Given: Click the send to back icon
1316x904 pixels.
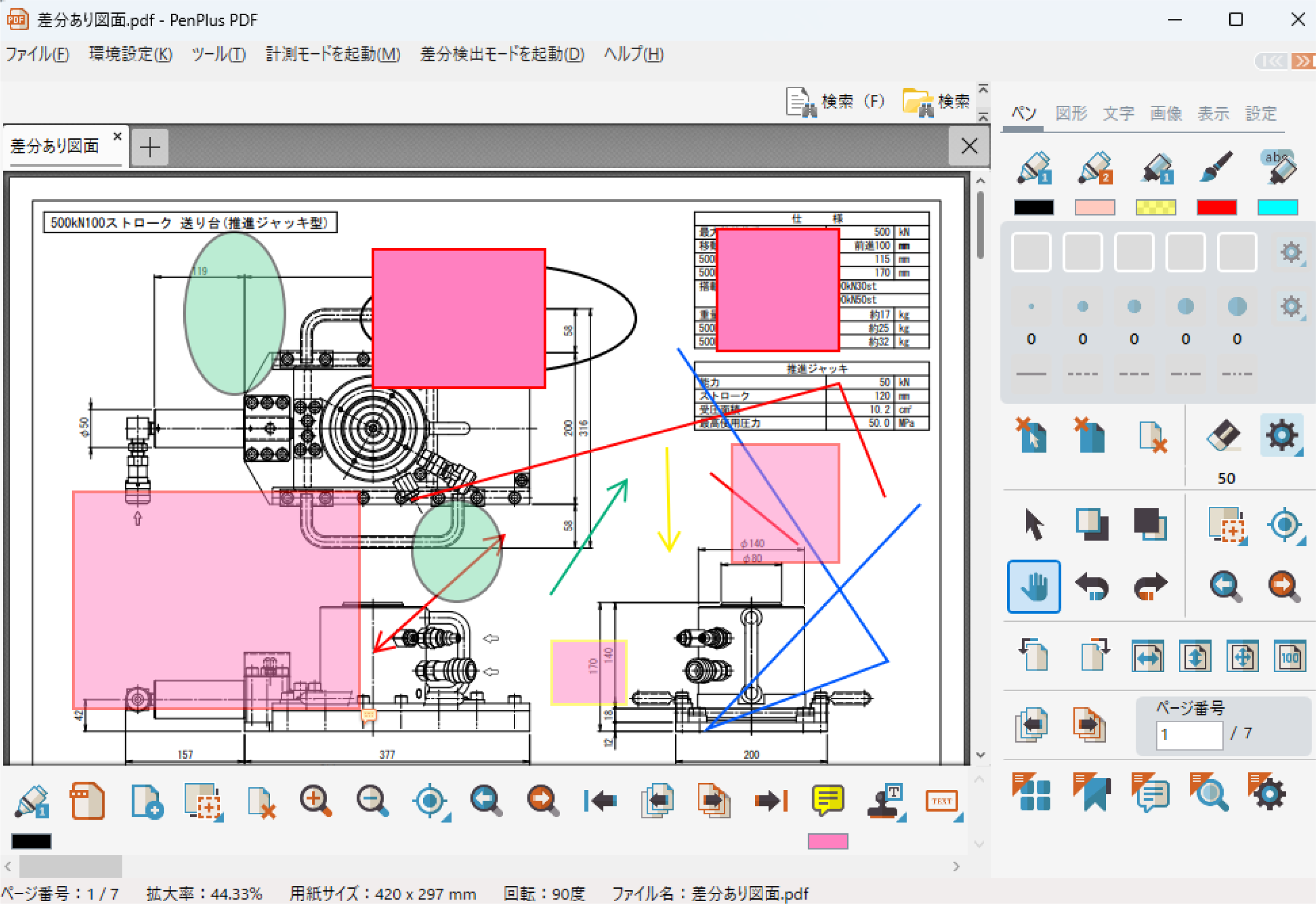Looking at the screenshot, I should 1150,524.
